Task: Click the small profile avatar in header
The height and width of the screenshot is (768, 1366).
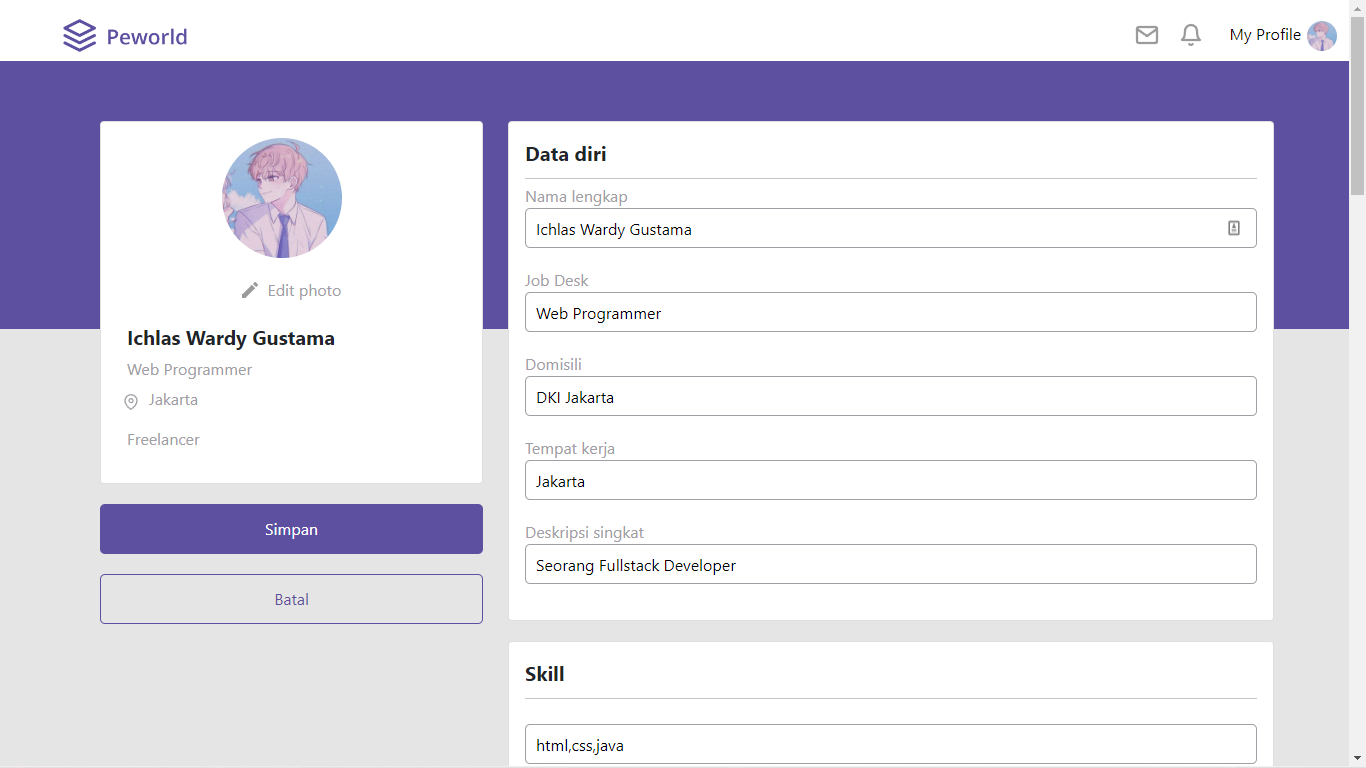Action: click(1322, 36)
